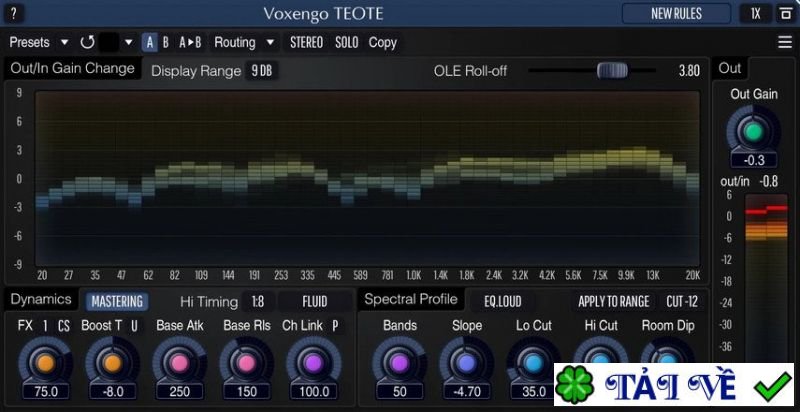Click the Out Gain value -0.3

(x=754, y=160)
